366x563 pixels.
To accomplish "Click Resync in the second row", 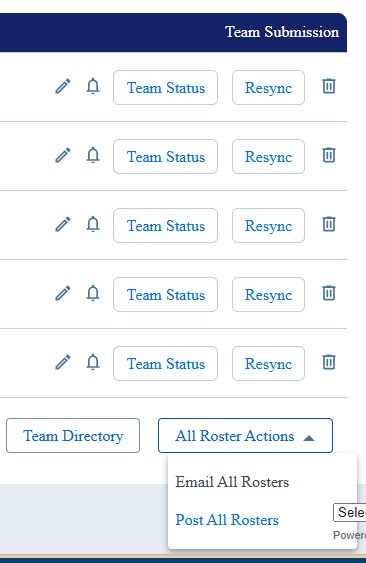I will click(268, 157).
